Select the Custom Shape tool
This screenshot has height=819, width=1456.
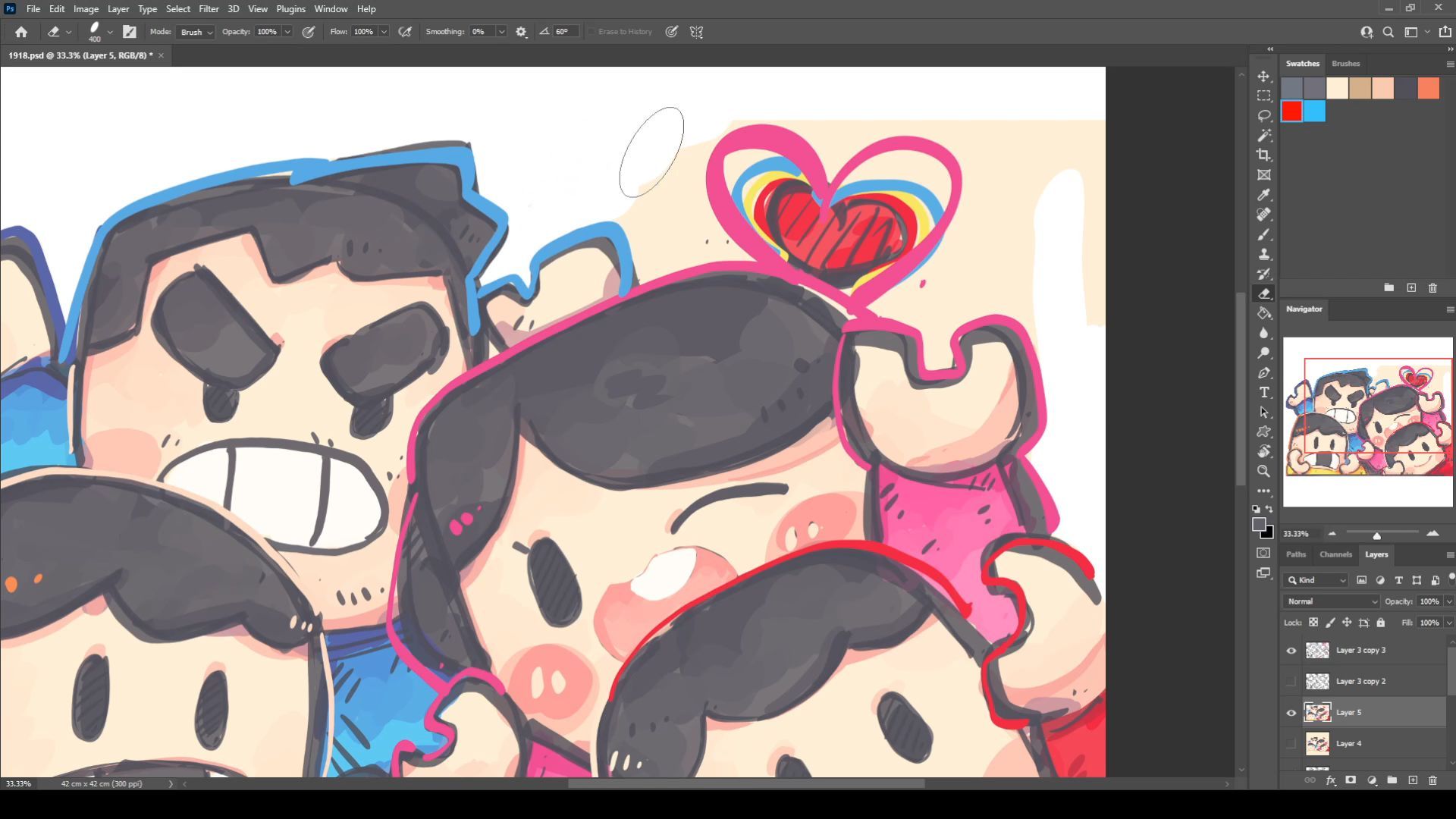[1264, 431]
